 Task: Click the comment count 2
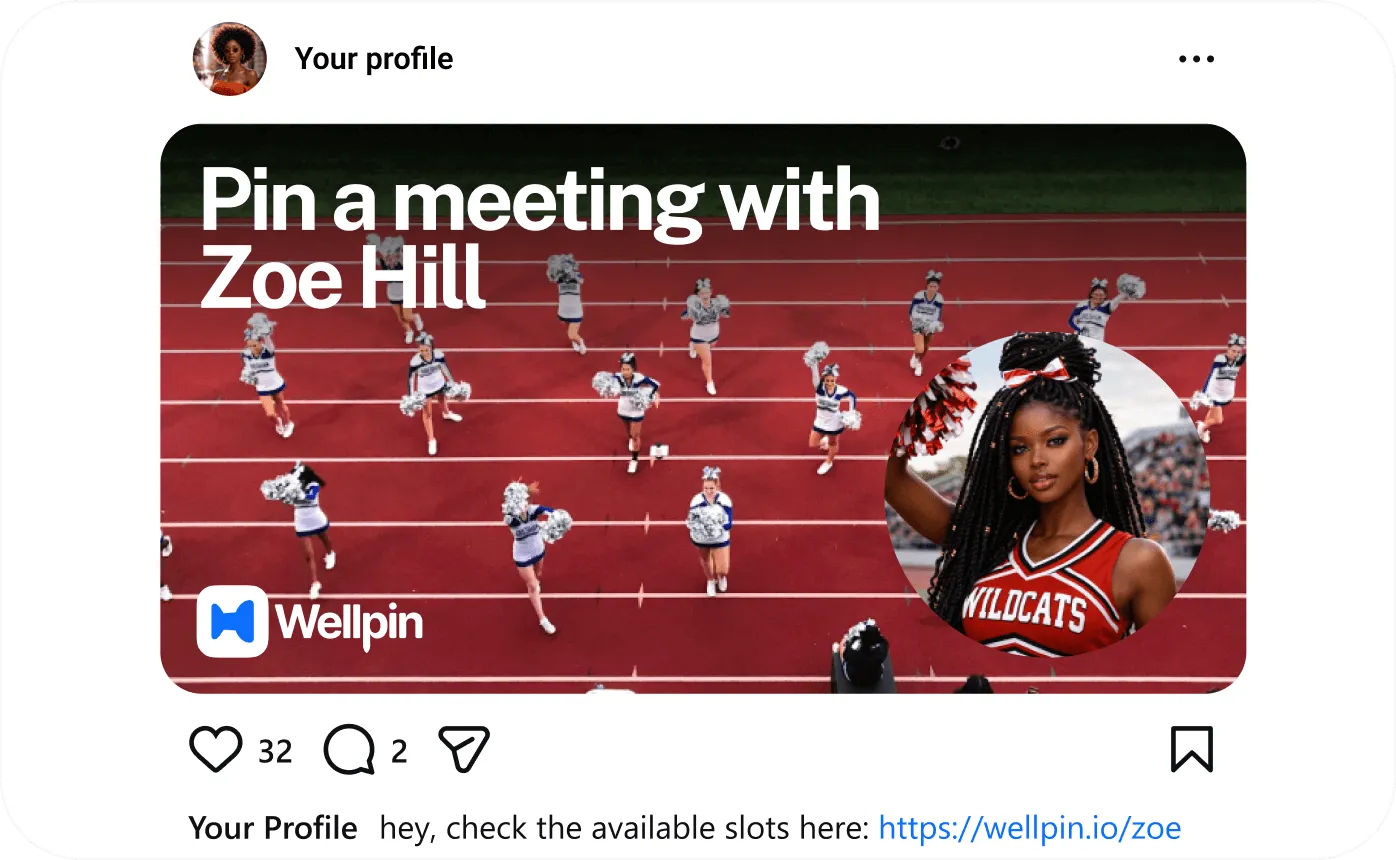click(399, 751)
